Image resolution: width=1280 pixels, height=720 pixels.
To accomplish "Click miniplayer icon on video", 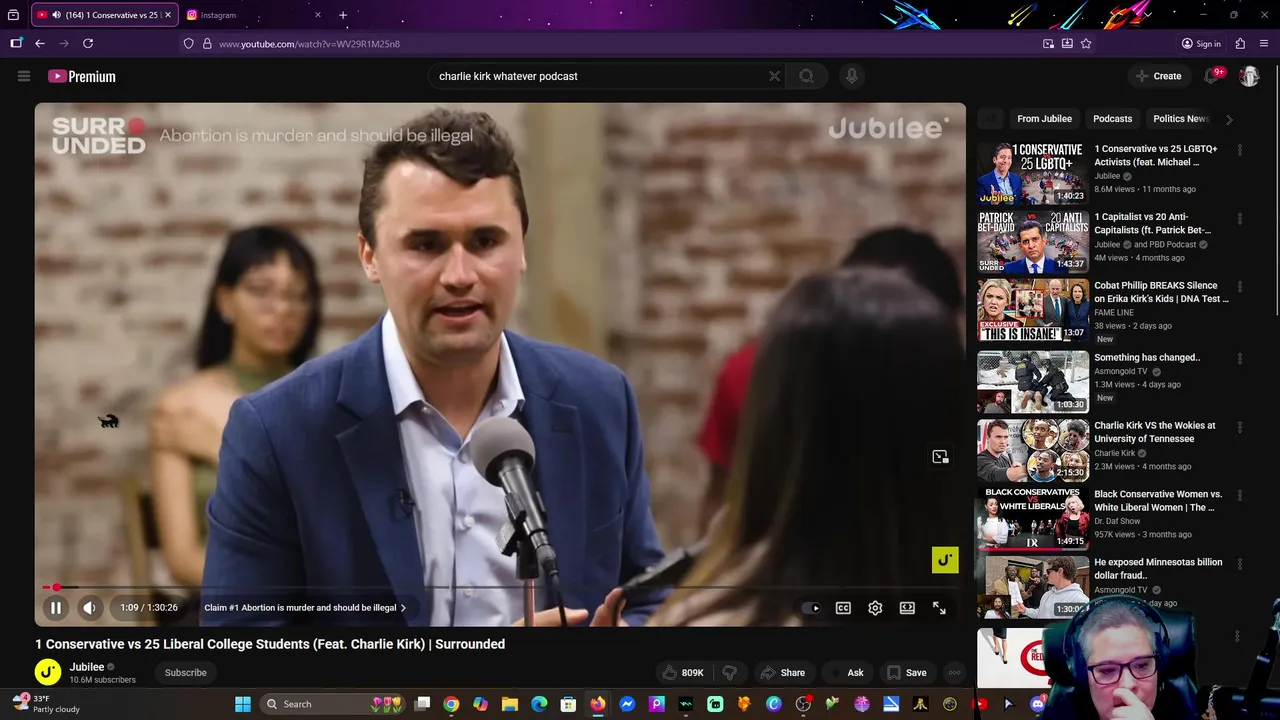I will [x=940, y=457].
